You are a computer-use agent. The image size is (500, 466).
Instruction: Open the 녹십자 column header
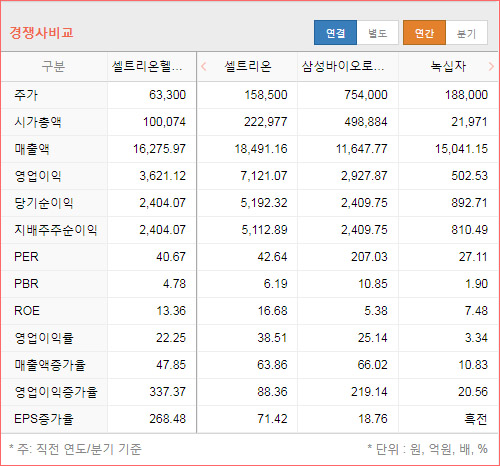pyautogui.click(x=448, y=66)
